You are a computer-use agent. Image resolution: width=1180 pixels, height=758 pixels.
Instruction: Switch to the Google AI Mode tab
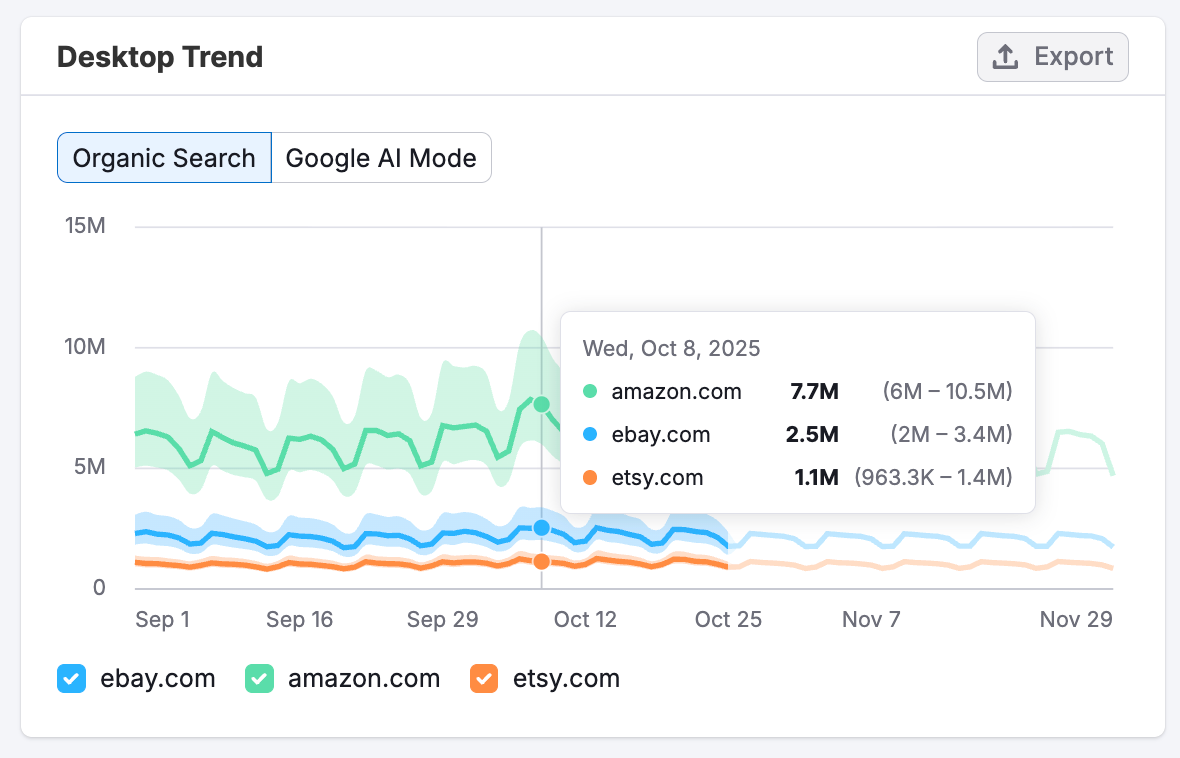381,157
